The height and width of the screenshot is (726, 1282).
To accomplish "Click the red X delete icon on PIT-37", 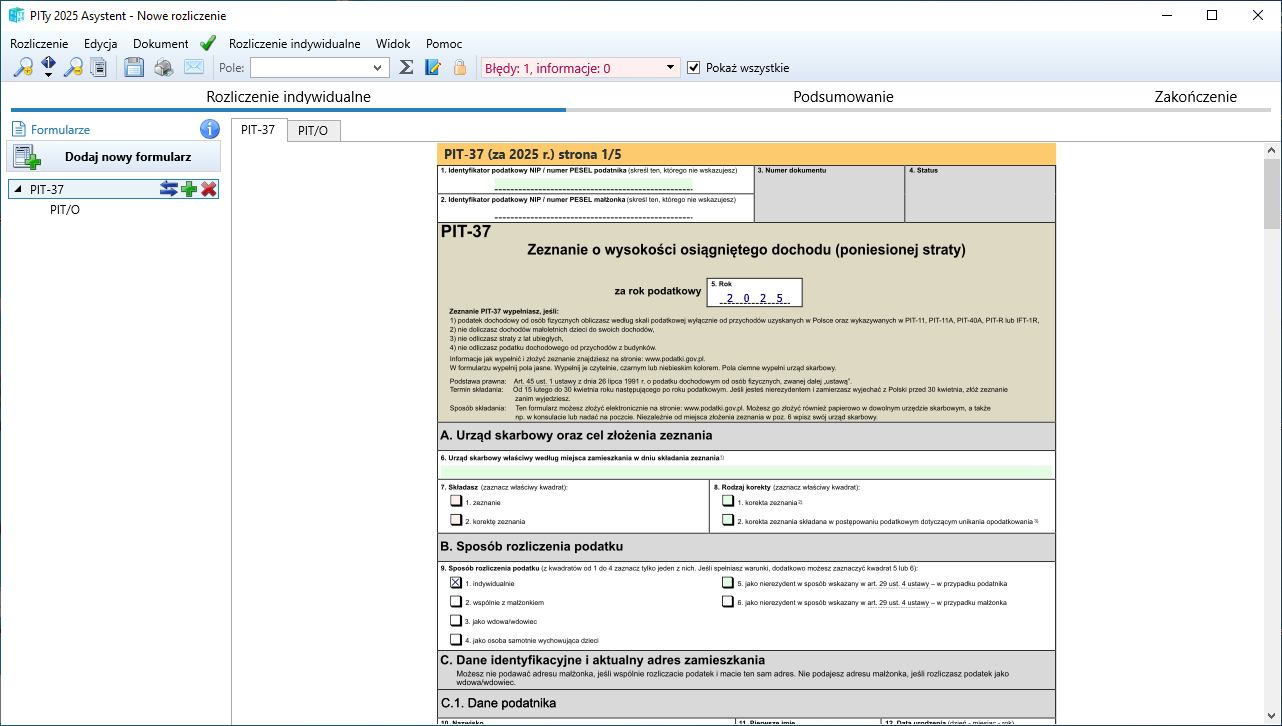I will click(x=208, y=189).
